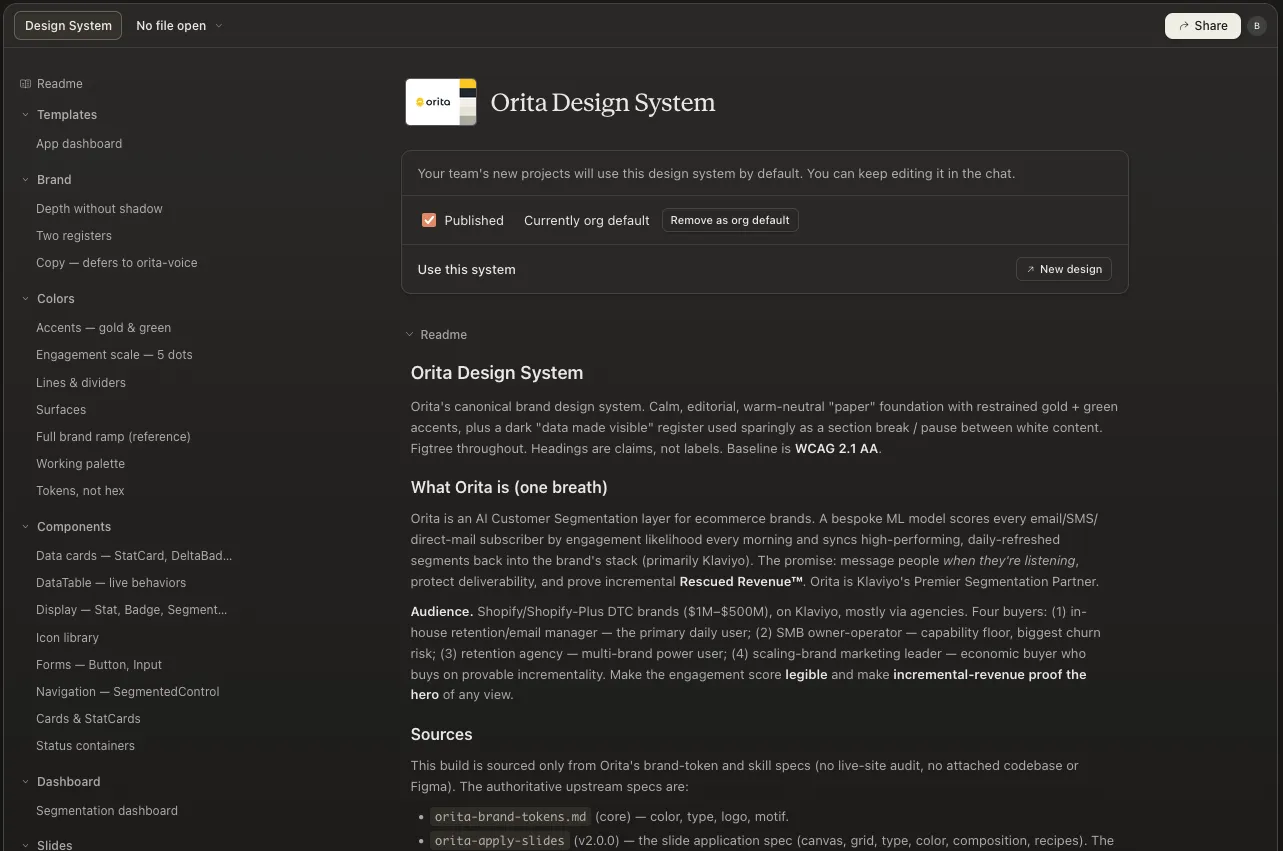Collapse the Dashboard section
Viewport: 1283px width, 851px height.
coord(25,782)
